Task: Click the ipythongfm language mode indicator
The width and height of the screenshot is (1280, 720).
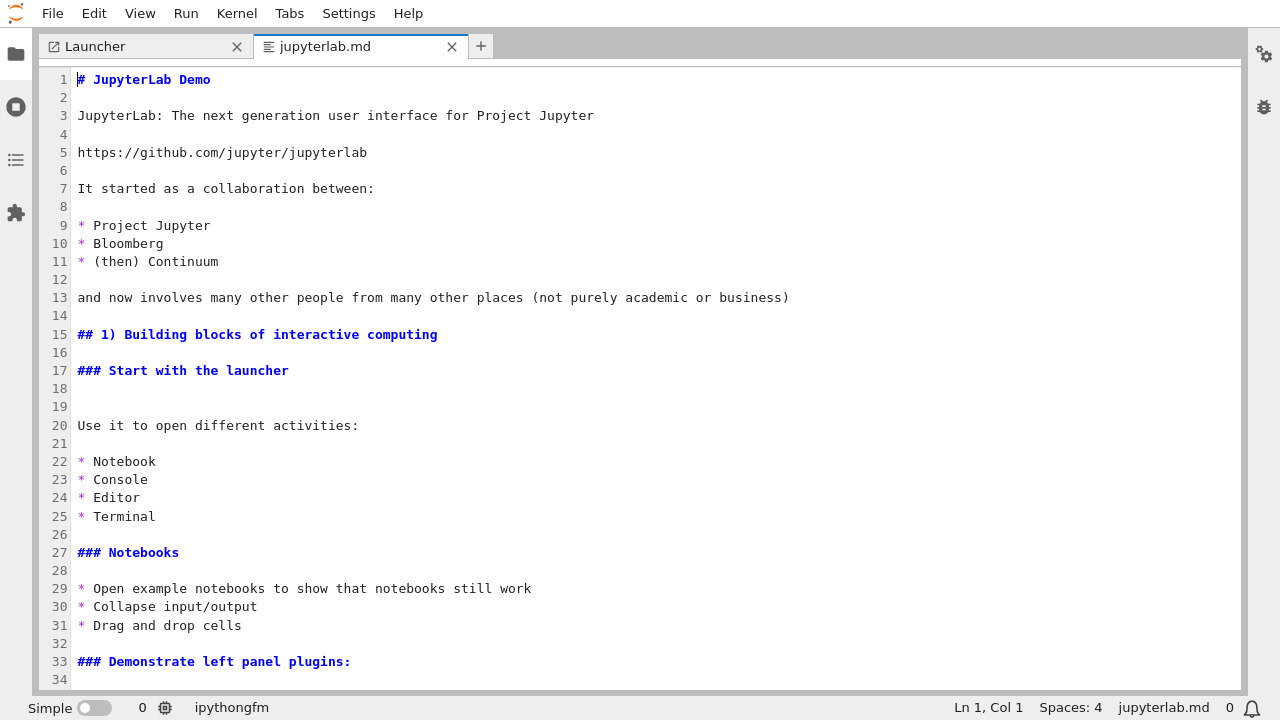Action: click(231, 707)
